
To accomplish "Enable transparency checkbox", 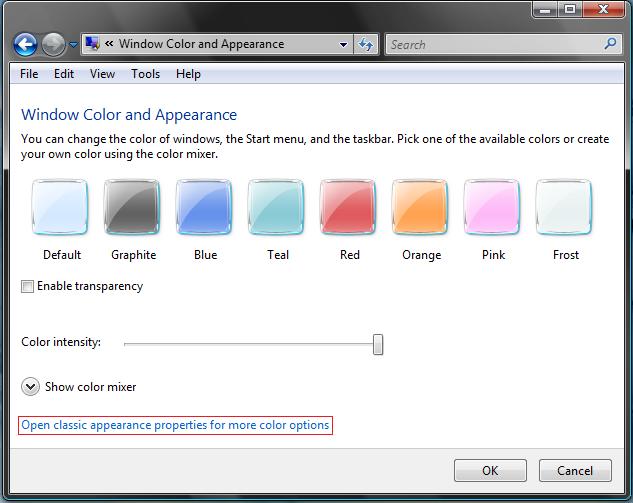I will [x=27, y=286].
